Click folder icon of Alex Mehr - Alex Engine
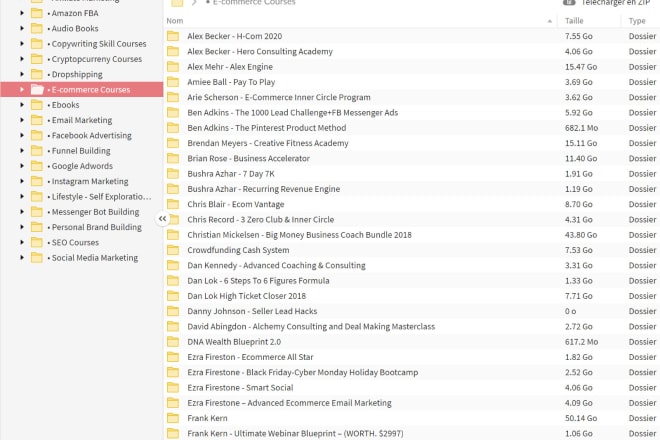The height and width of the screenshot is (440, 660). point(173,67)
